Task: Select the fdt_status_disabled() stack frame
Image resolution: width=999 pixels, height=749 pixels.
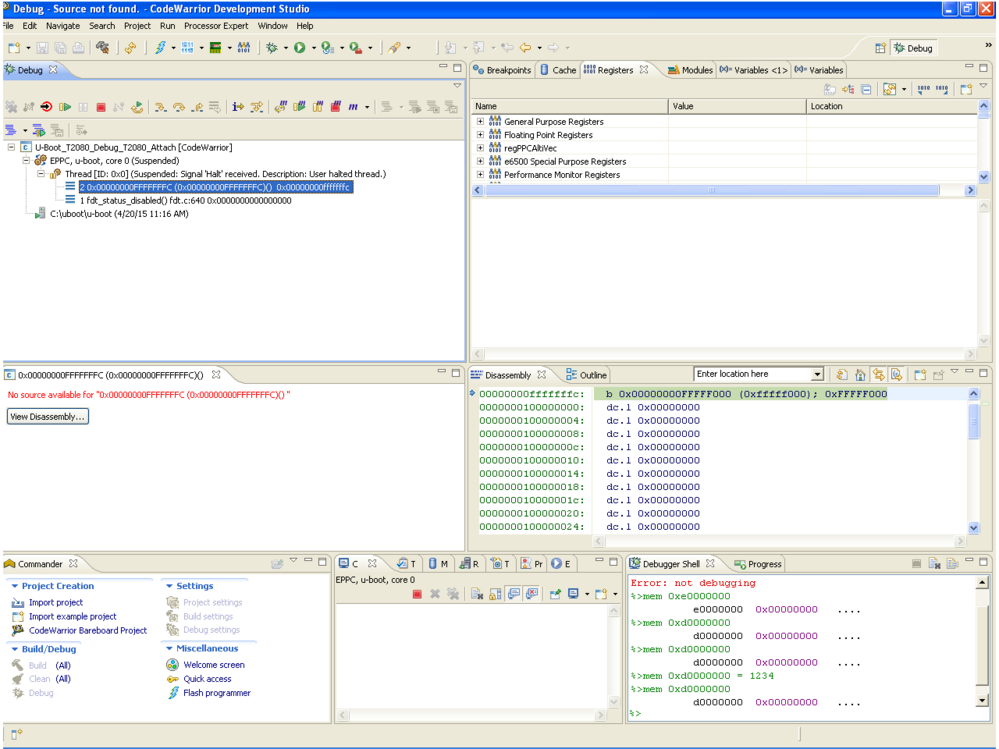Action: (185, 200)
